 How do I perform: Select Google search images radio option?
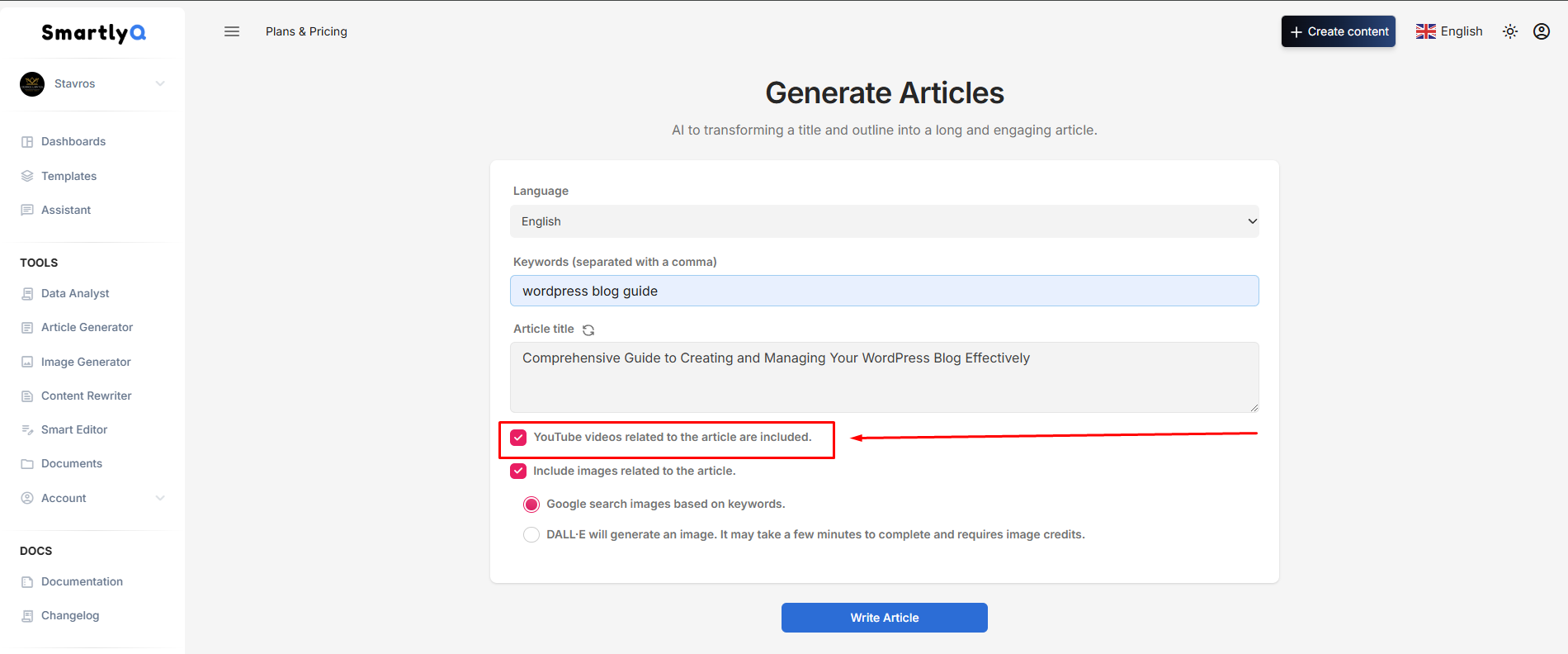tap(531, 505)
